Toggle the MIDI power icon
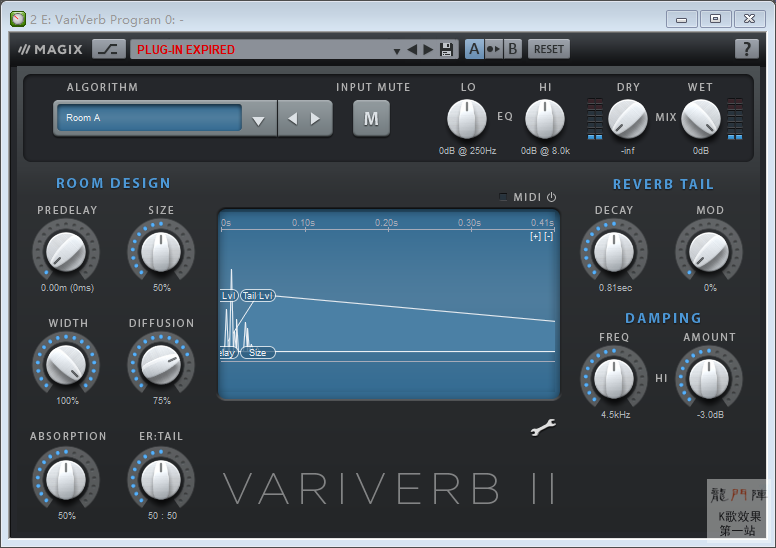 coord(551,197)
